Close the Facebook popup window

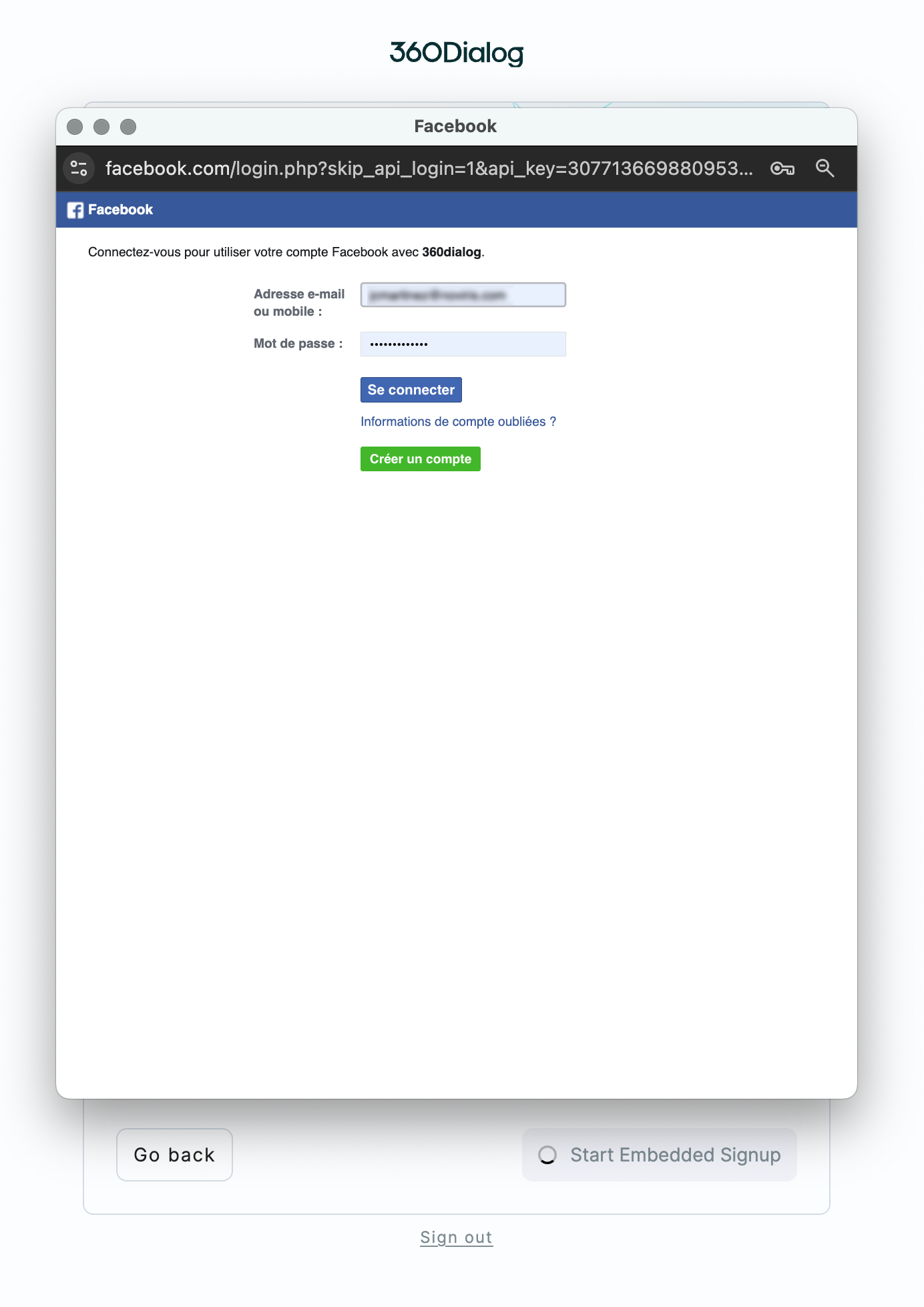75,127
